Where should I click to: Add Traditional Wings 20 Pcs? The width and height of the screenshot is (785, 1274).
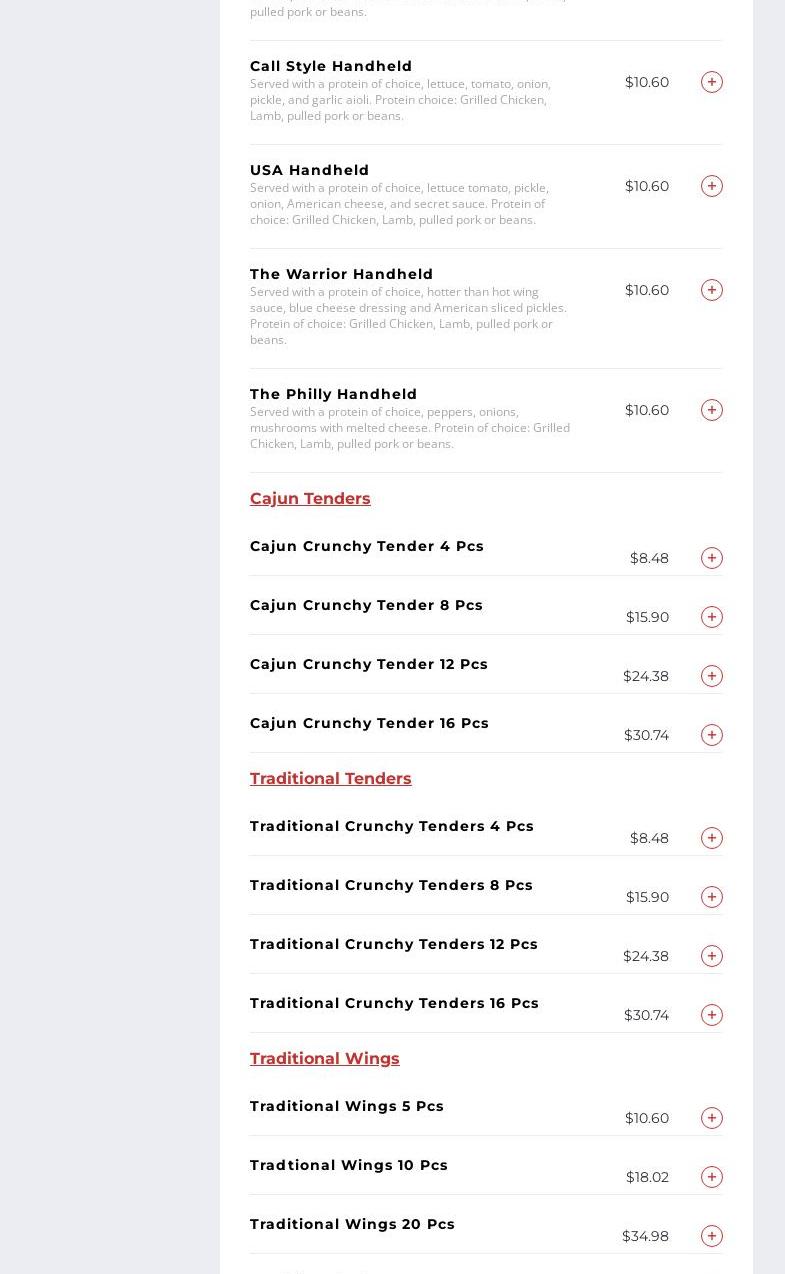click(x=712, y=1236)
